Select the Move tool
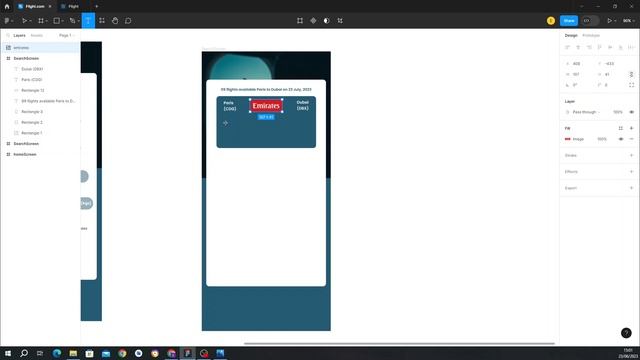Screen dimensions: 640x360 (x=24, y=21)
